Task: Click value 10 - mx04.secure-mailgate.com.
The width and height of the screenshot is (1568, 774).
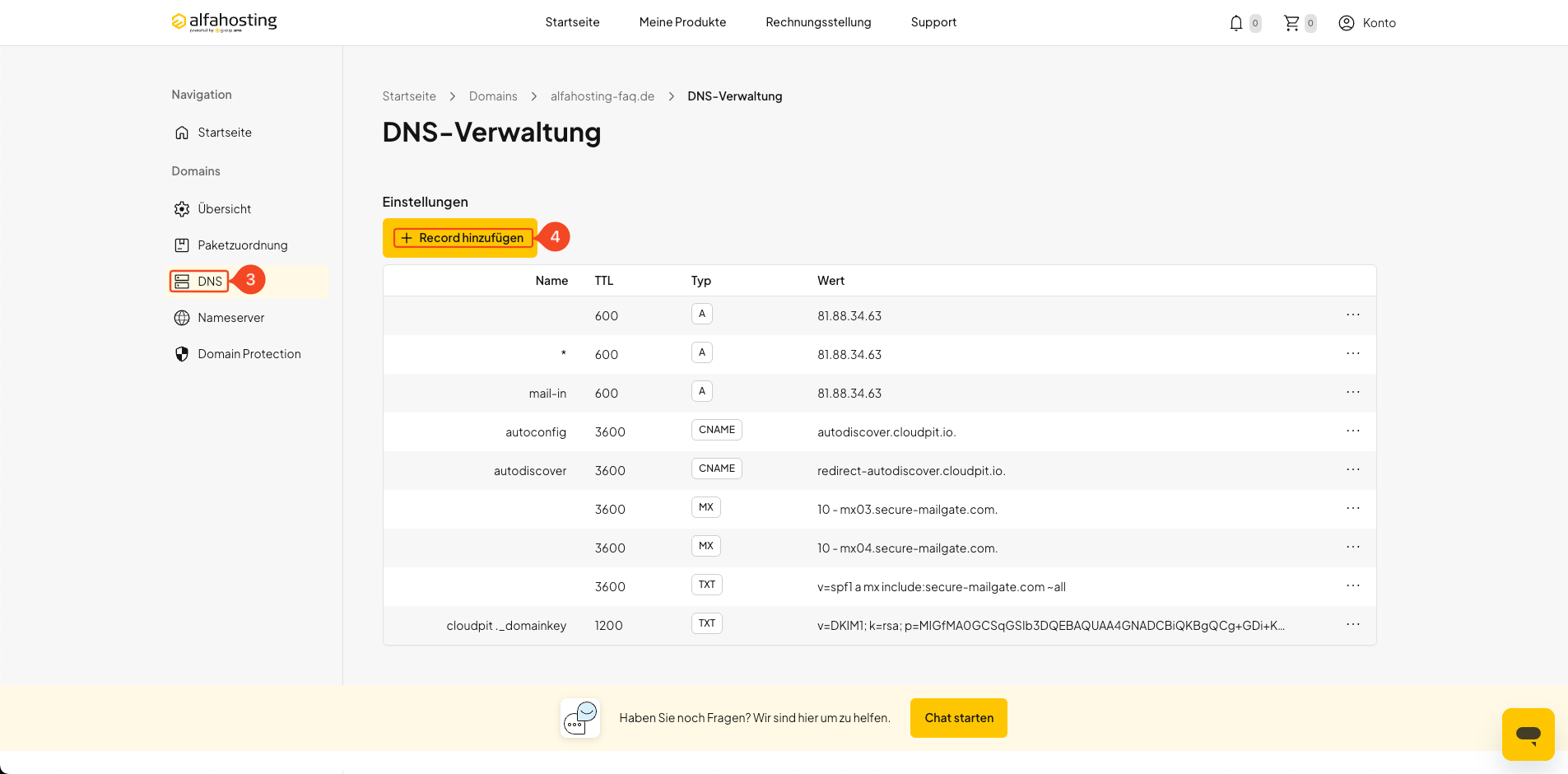Action: [x=907, y=548]
